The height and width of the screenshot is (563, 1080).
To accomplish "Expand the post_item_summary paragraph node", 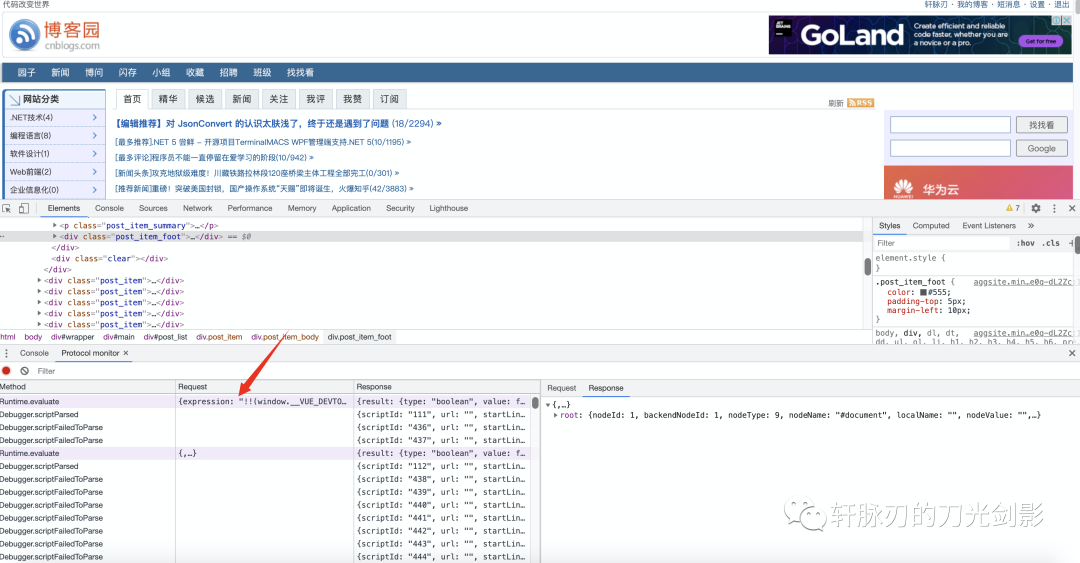I will [x=55, y=226].
